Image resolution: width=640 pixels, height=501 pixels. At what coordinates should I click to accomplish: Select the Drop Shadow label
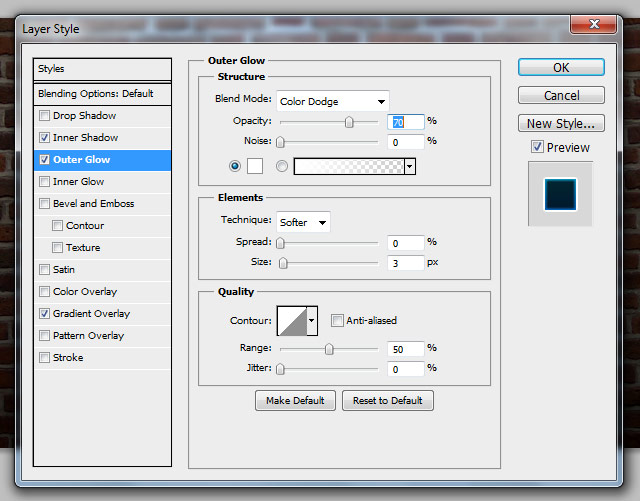pos(84,116)
